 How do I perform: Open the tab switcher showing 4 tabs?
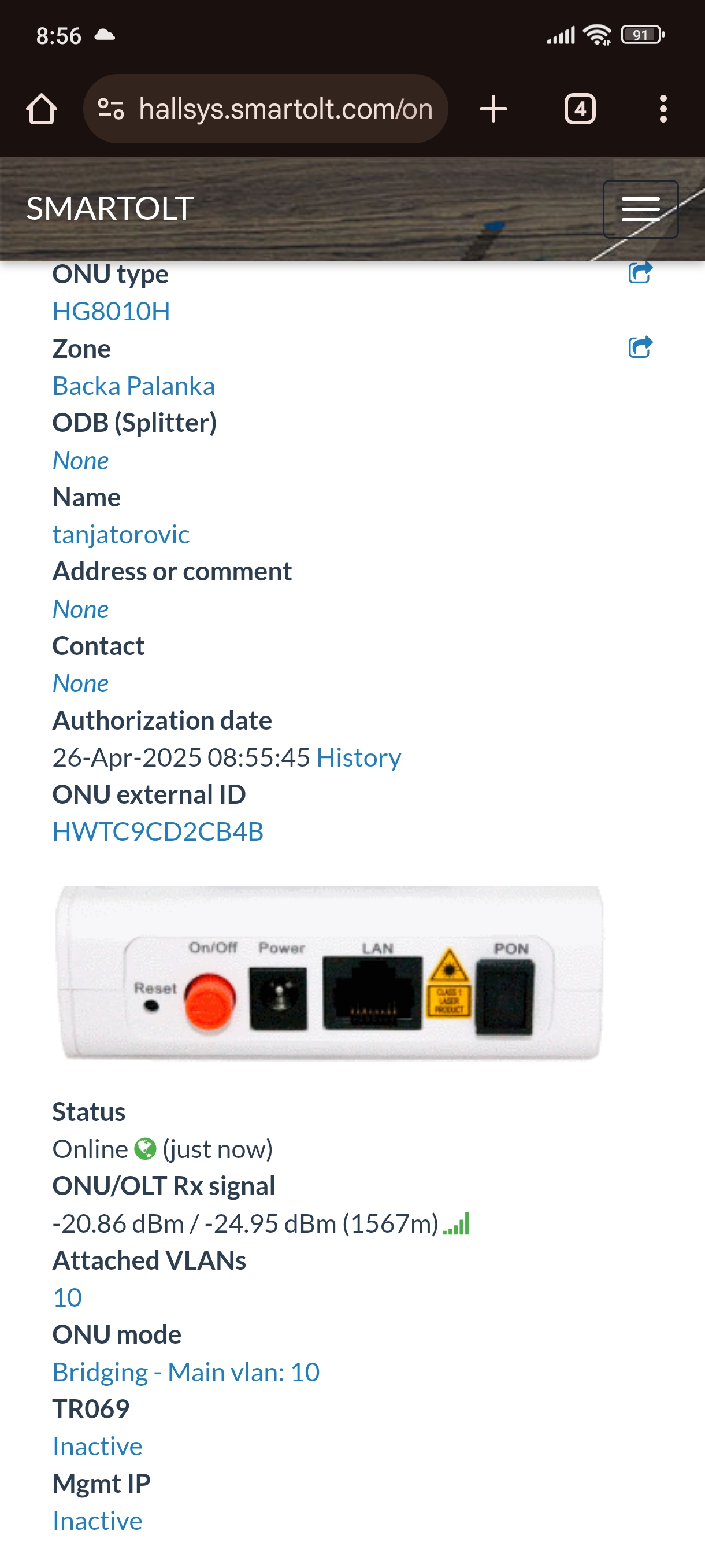pos(580,109)
